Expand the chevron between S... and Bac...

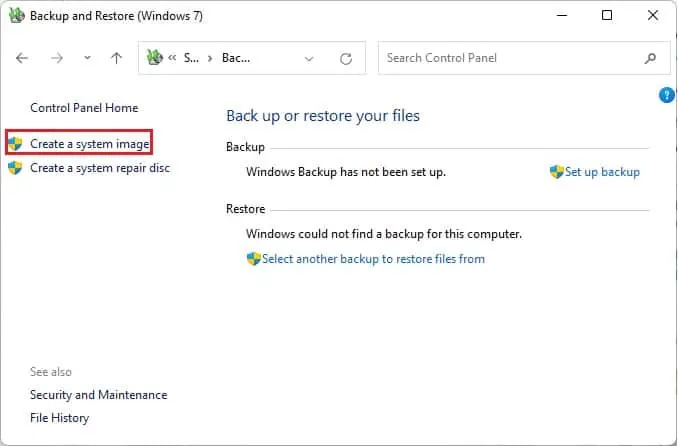click(210, 58)
